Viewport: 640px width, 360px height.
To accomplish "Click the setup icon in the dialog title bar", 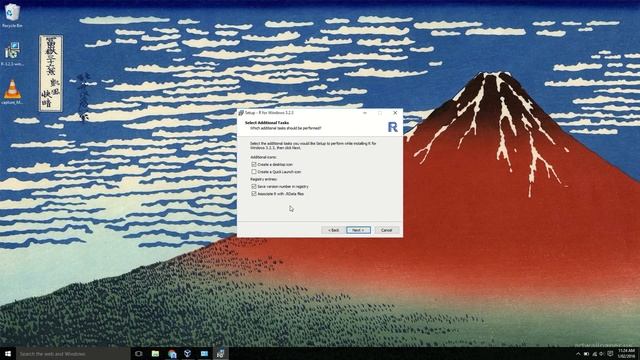I will tap(241, 113).
